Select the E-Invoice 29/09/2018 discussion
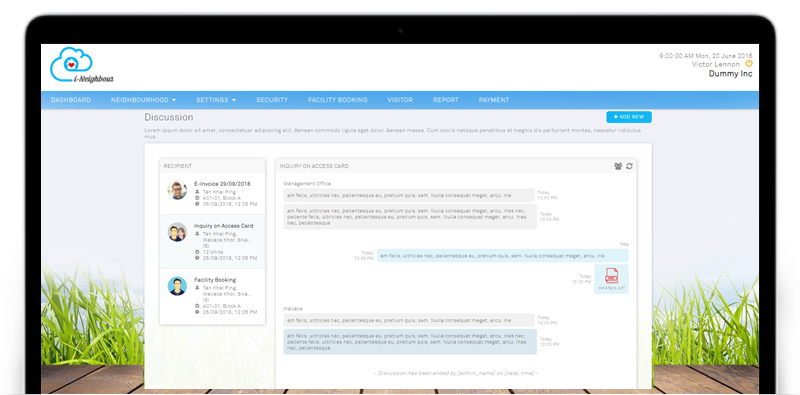800x395 pixels. (x=212, y=194)
